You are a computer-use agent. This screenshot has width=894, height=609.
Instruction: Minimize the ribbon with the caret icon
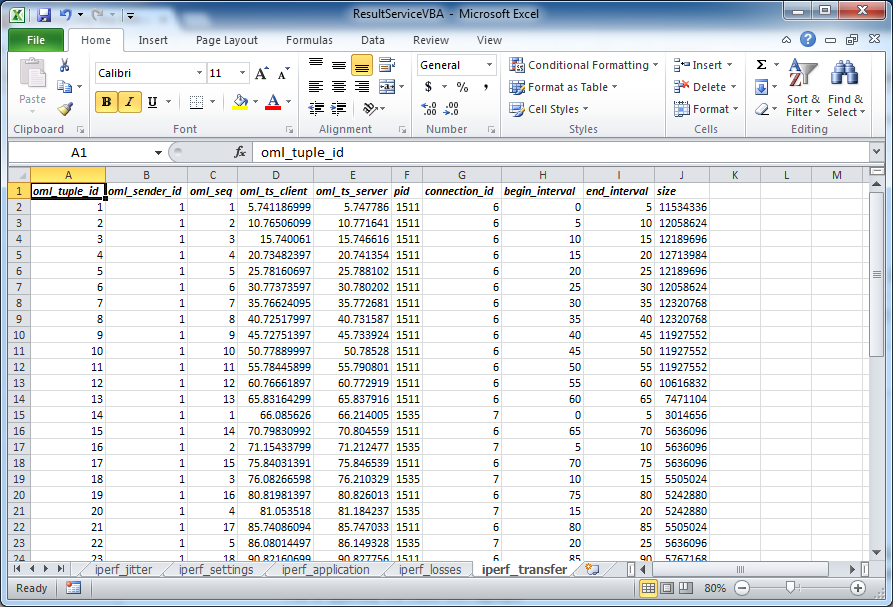click(x=786, y=40)
